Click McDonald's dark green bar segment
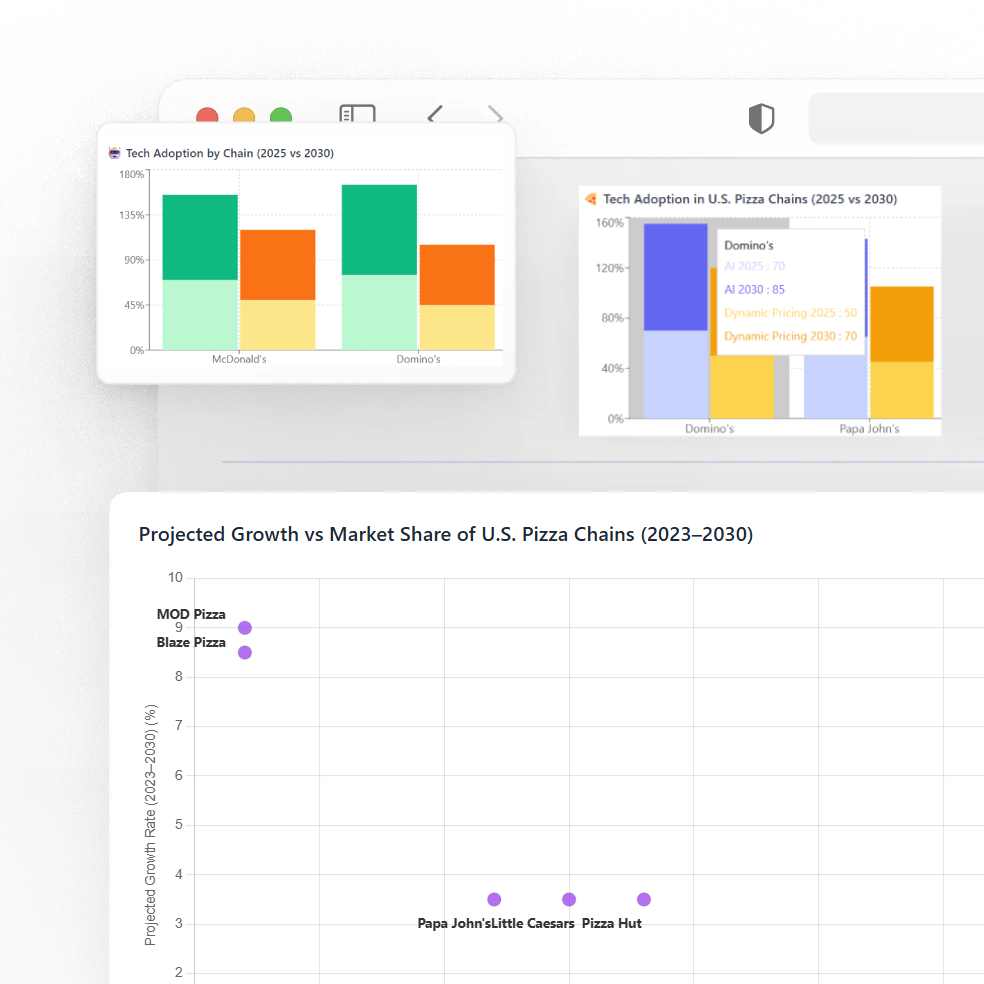984x984 pixels. click(x=200, y=237)
